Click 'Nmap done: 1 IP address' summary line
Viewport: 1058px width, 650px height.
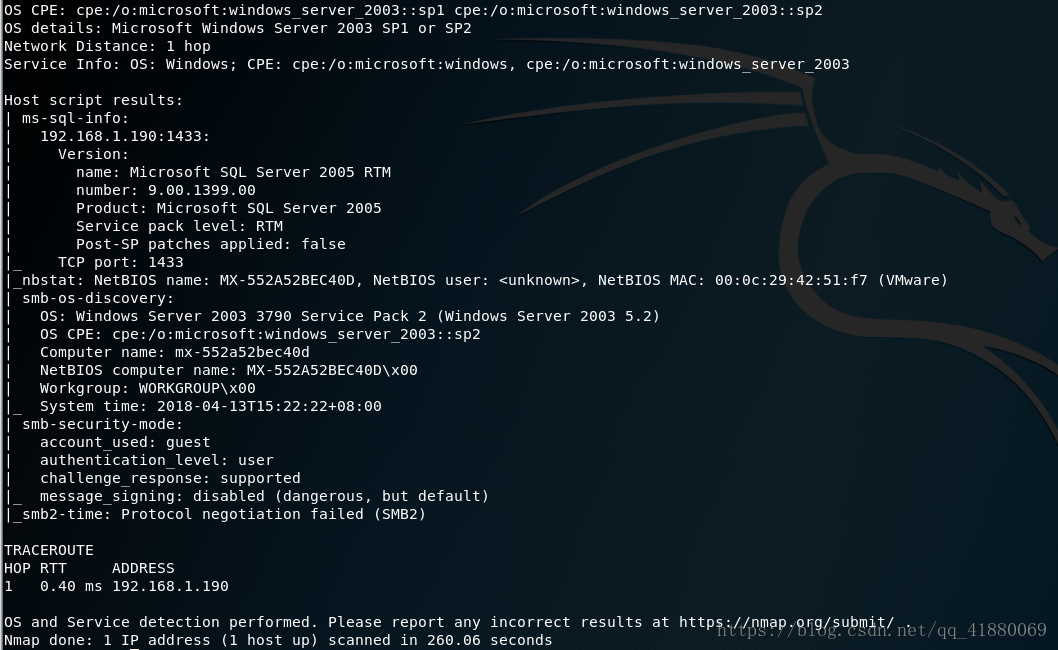(x=278, y=640)
